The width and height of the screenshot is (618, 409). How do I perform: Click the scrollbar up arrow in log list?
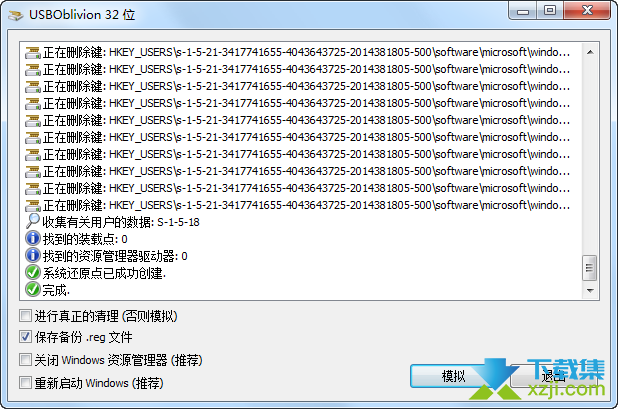(x=590, y=52)
